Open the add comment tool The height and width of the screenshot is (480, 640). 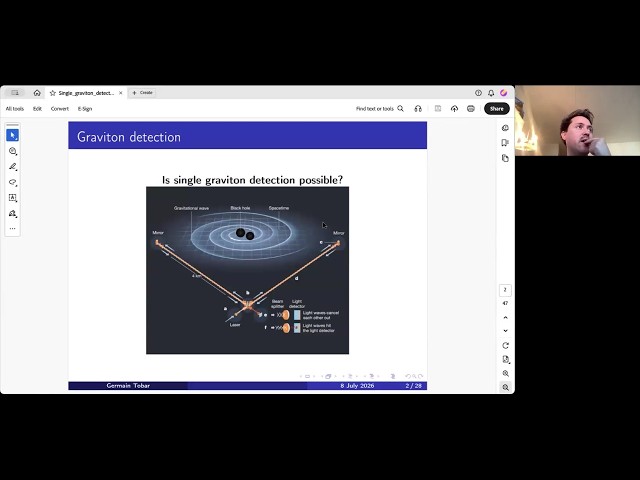tap(12, 151)
